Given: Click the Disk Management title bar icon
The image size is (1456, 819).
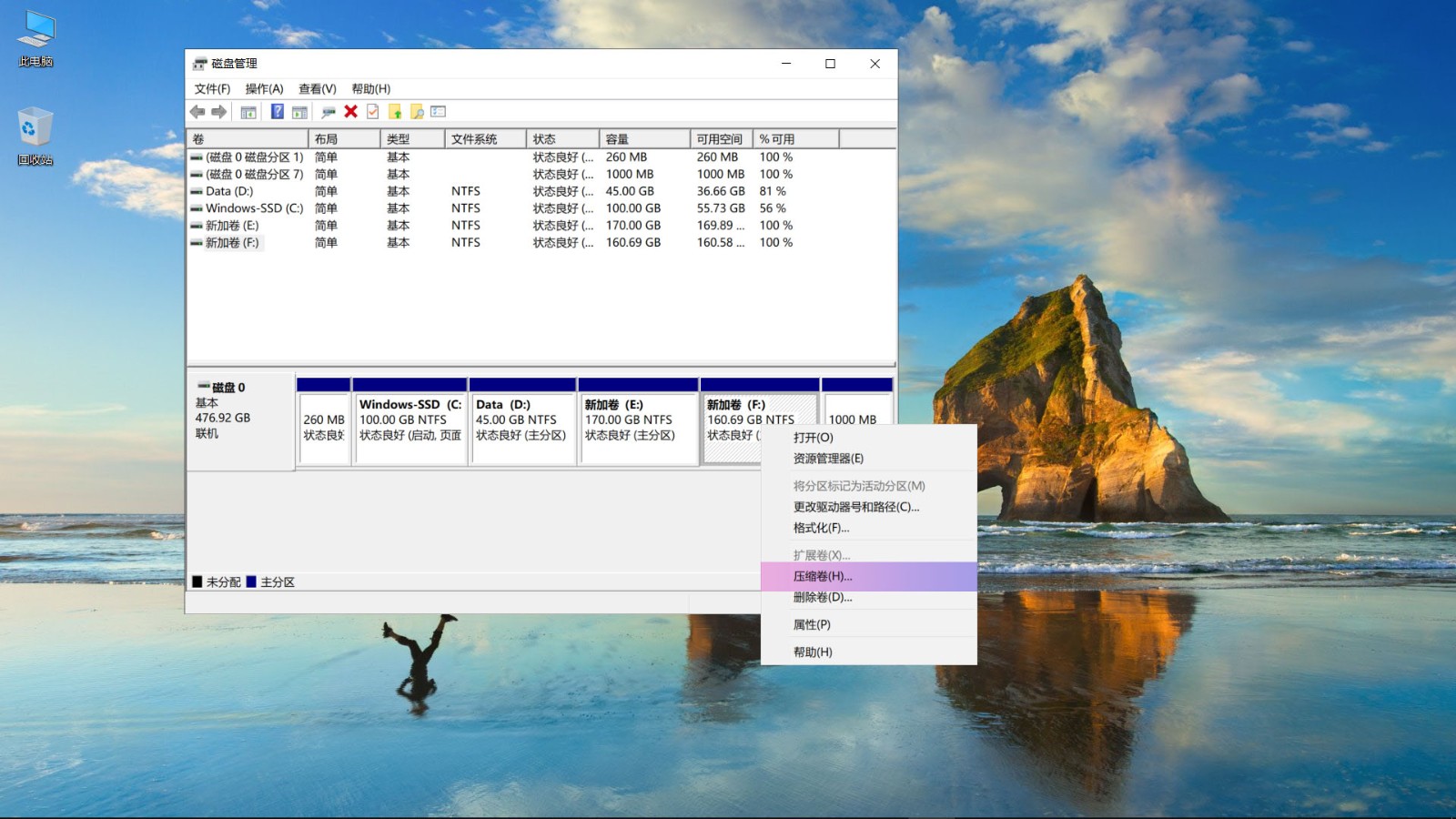Looking at the screenshot, I should tap(199, 64).
